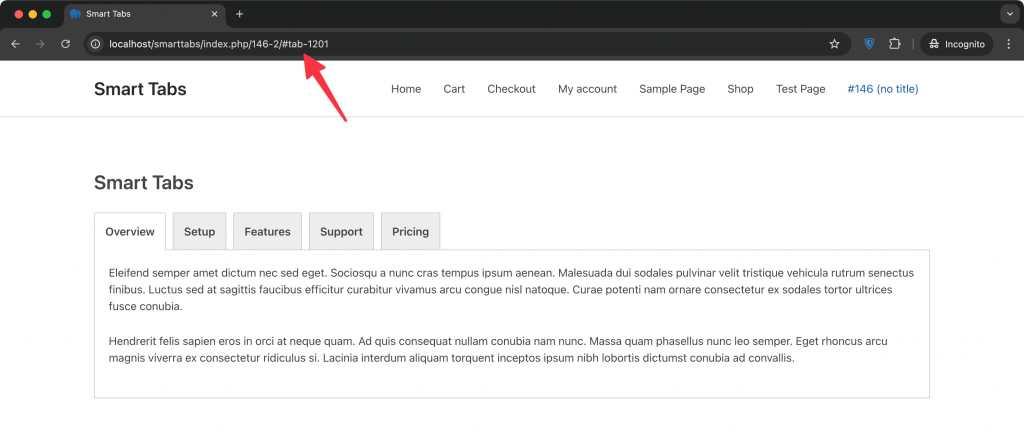Open a new browser tab with plus
1024x438 pixels.
coord(240,14)
